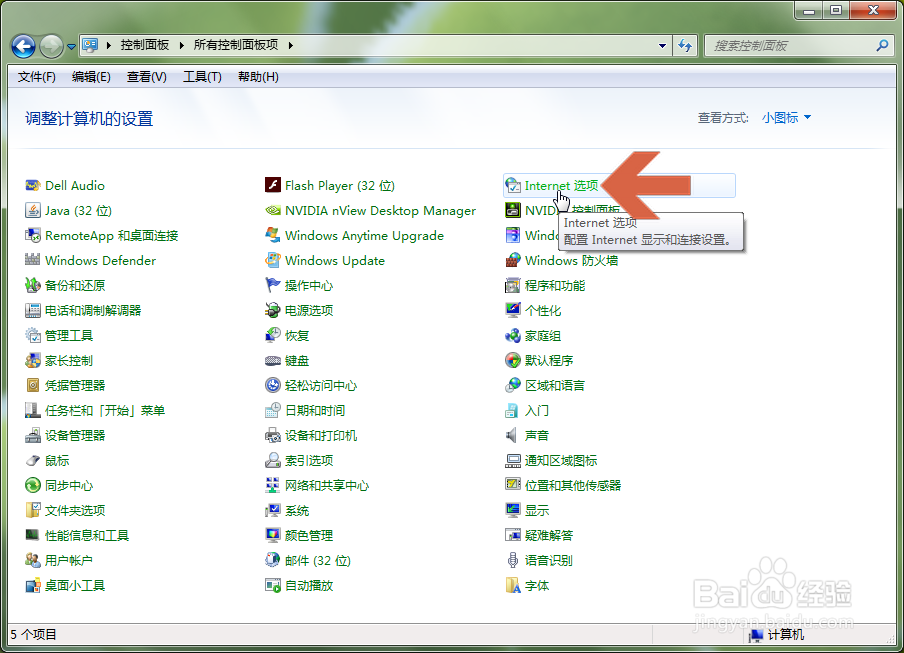The height and width of the screenshot is (653, 904).
Task: Go back with the Back button
Action: coord(24,46)
